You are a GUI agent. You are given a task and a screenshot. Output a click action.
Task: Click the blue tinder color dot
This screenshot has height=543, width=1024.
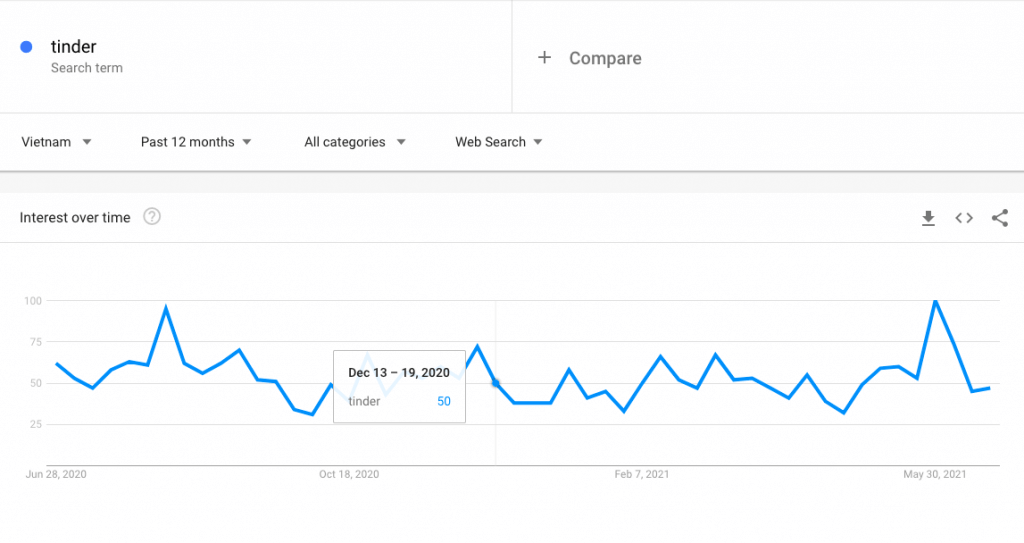26,46
